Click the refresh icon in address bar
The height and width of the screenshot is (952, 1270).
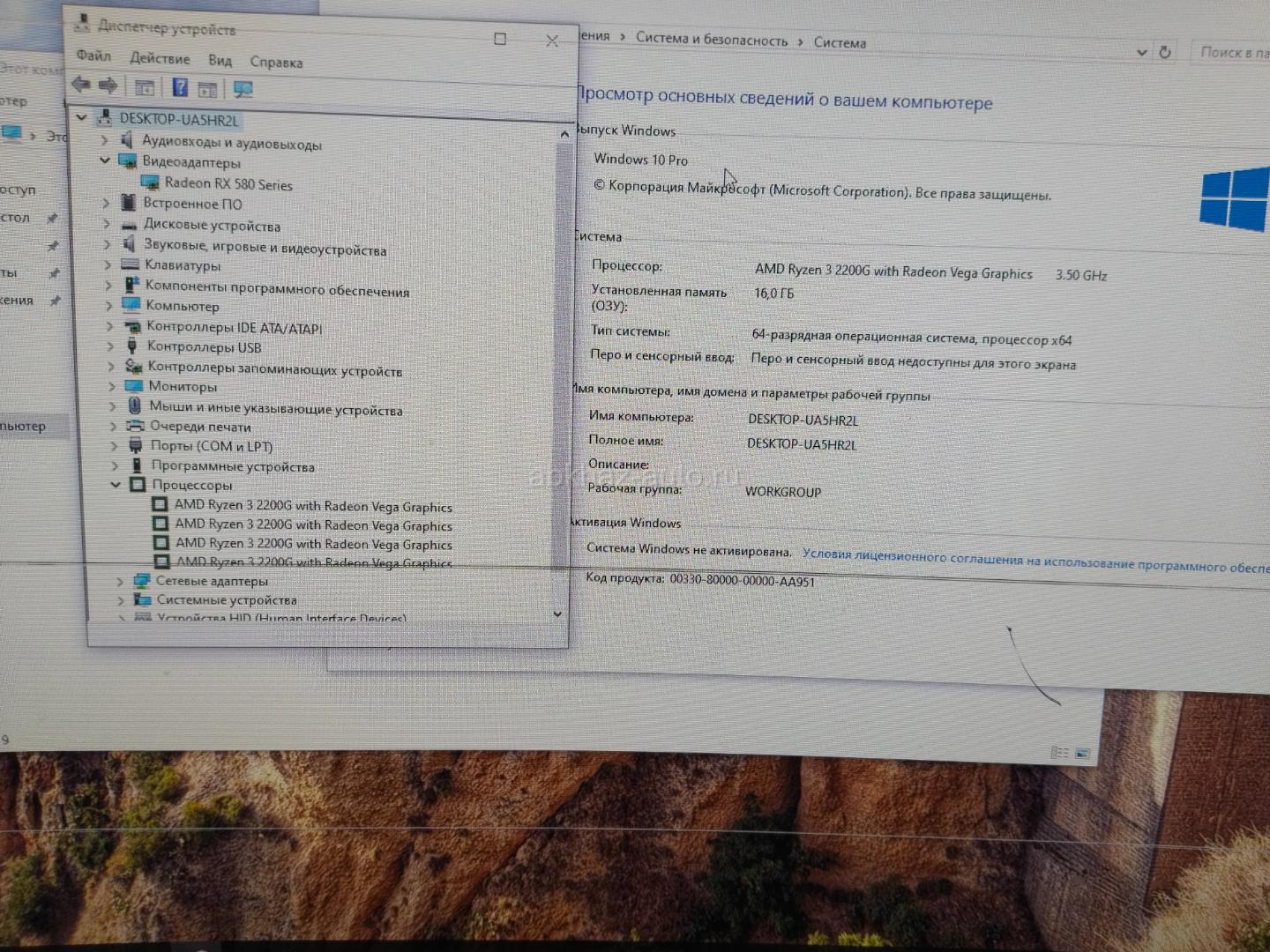click(1164, 52)
